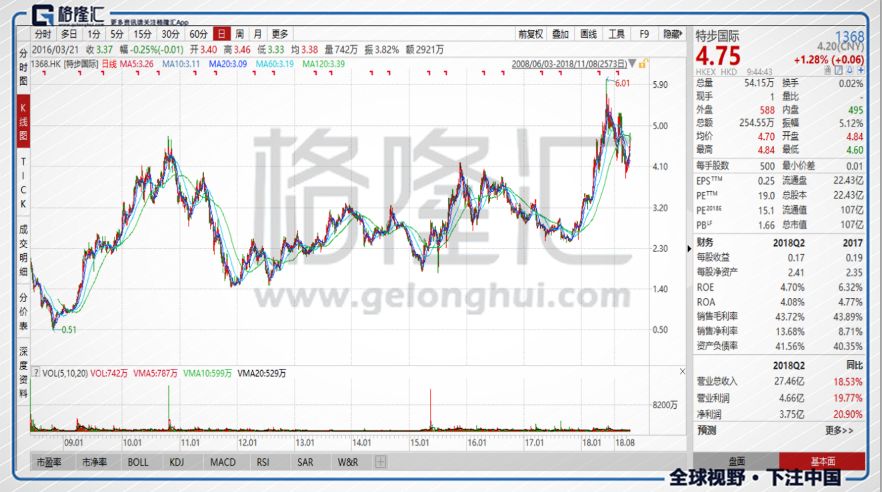
Task: Close the volume indicator panel with X
Action: (682, 372)
